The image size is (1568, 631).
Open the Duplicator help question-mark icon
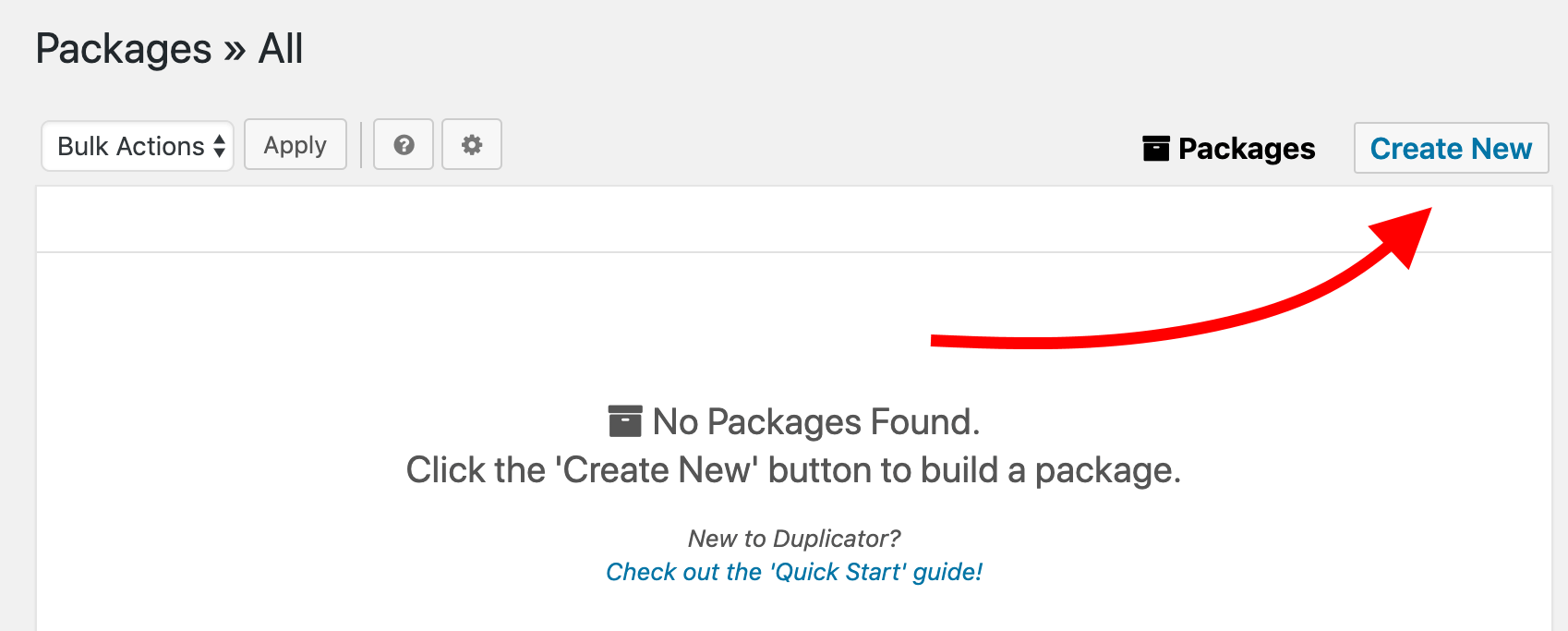click(x=403, y=144)
